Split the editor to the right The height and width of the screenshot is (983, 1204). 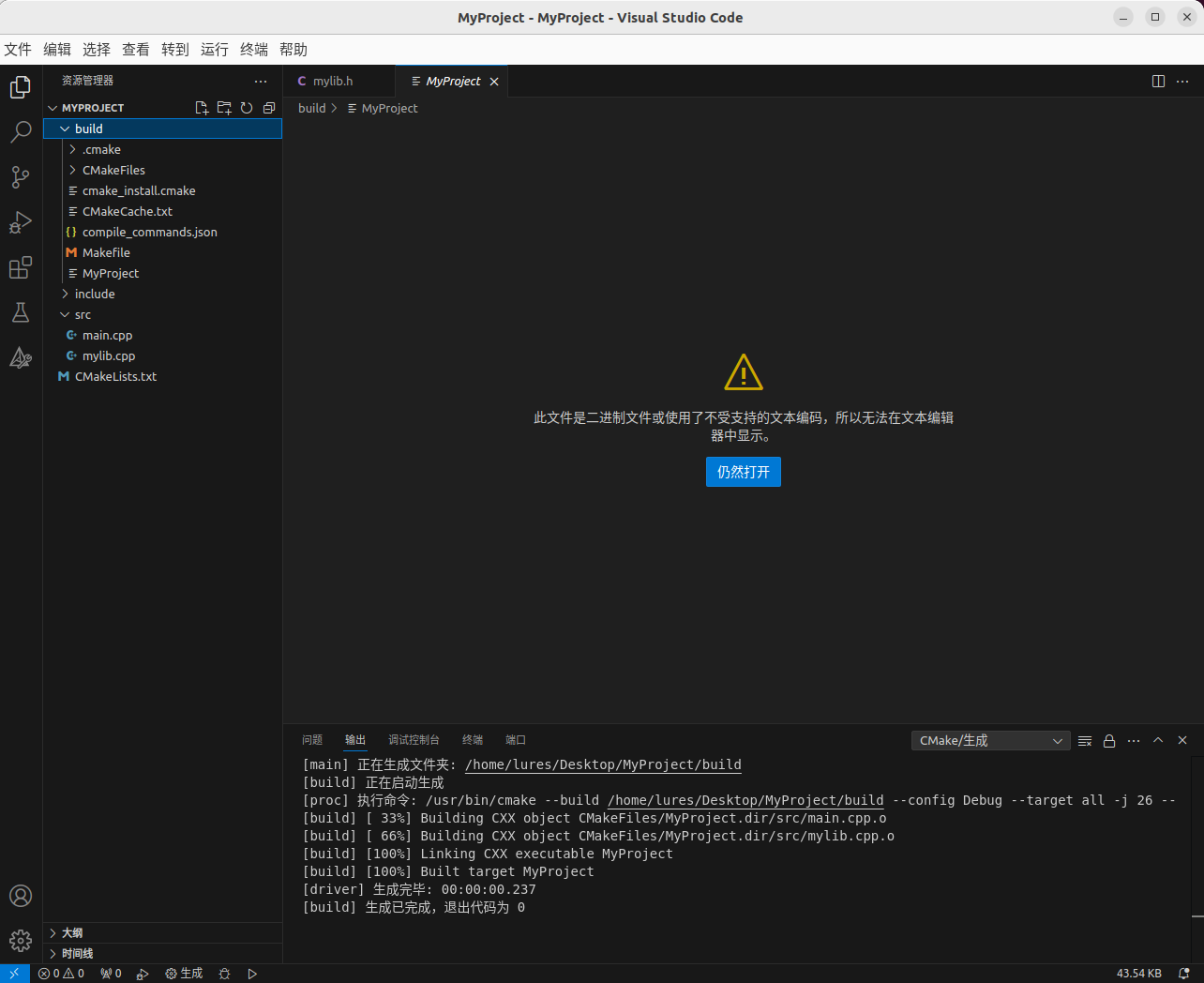1158,81
